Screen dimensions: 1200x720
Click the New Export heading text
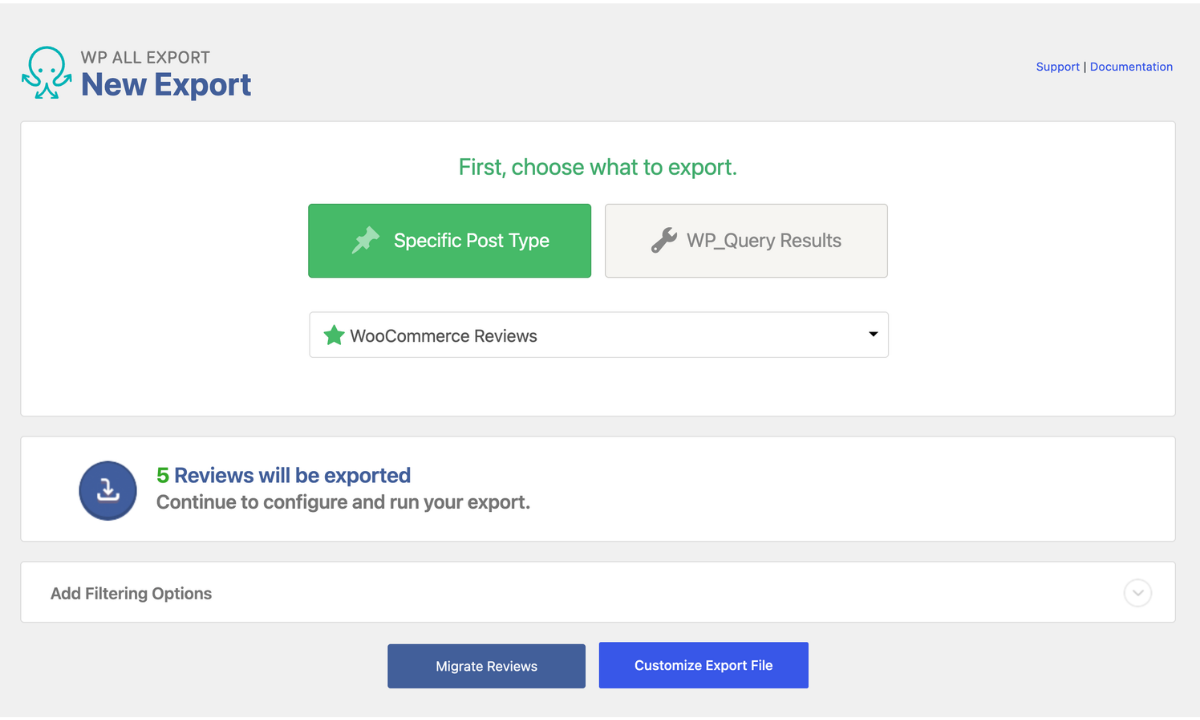(x=166, y=85)
